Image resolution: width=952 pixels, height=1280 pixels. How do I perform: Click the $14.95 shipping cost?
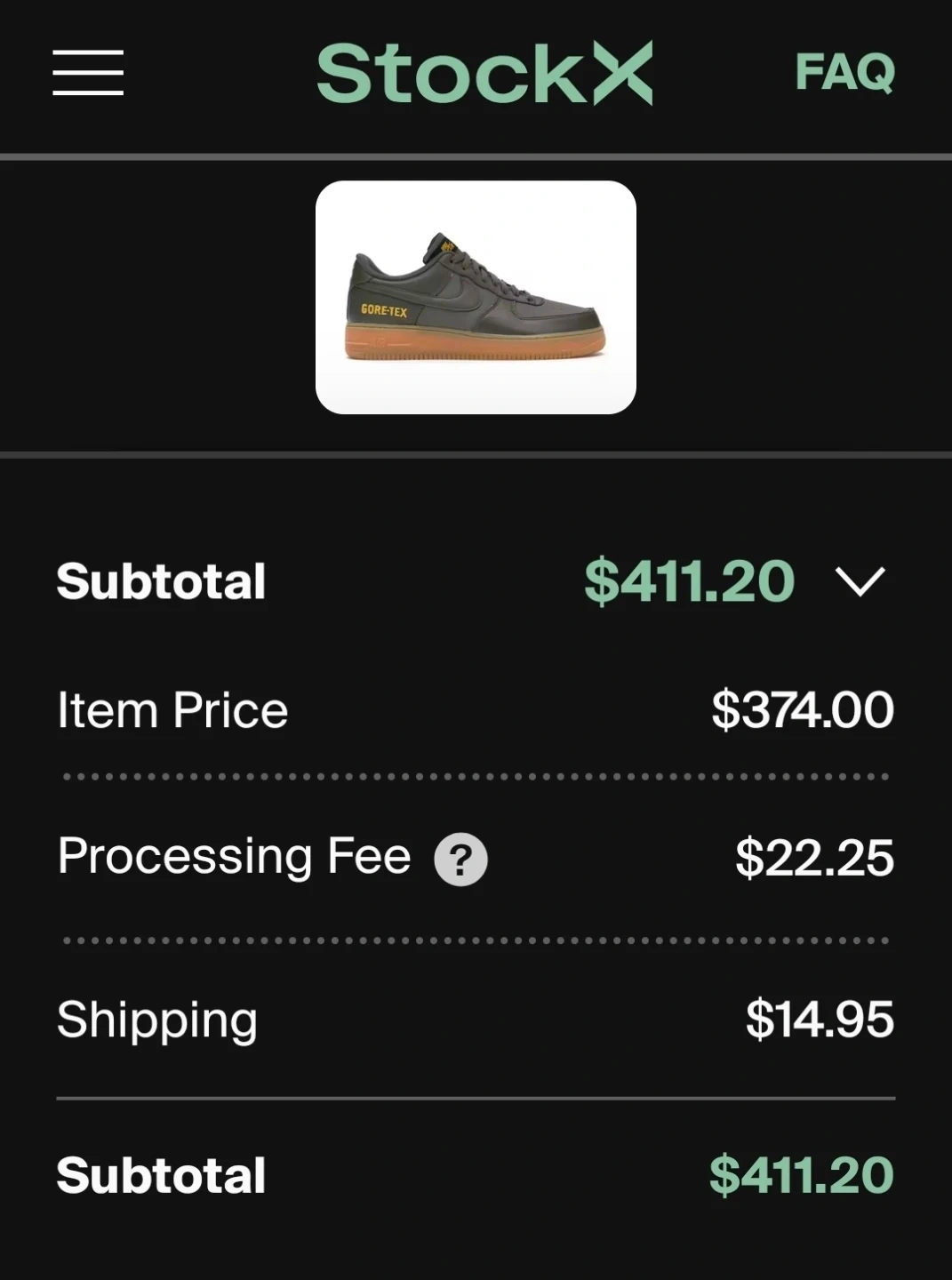[x=820, y=1019]
